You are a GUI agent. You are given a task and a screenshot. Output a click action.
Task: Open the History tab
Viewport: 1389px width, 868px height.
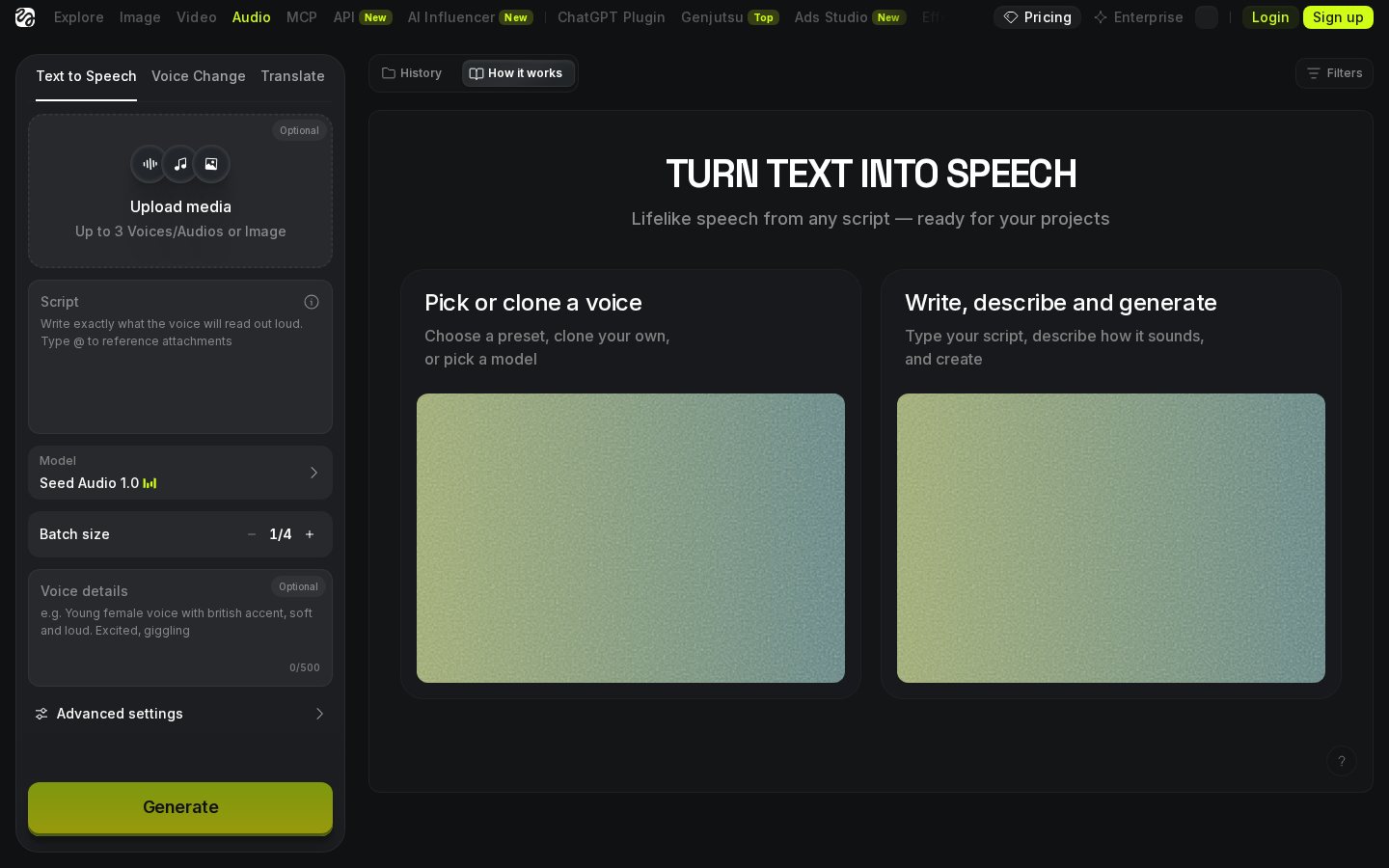coord(412,73)
